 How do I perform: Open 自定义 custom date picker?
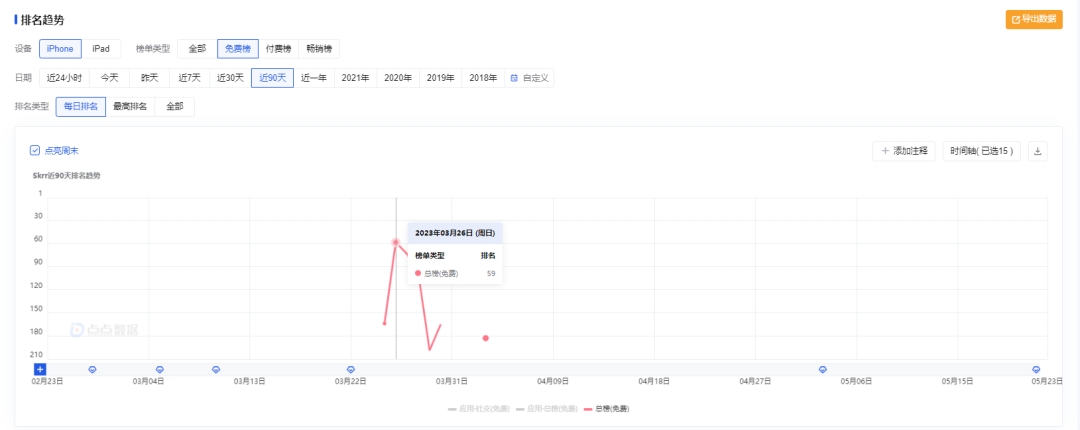[529, 78]
